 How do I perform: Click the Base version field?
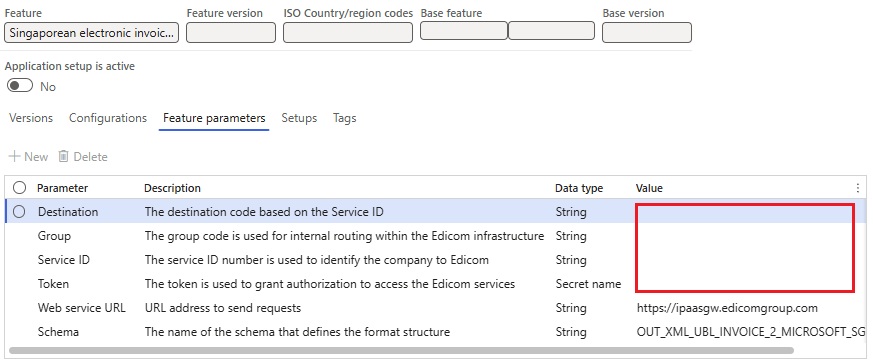(647, 33)
